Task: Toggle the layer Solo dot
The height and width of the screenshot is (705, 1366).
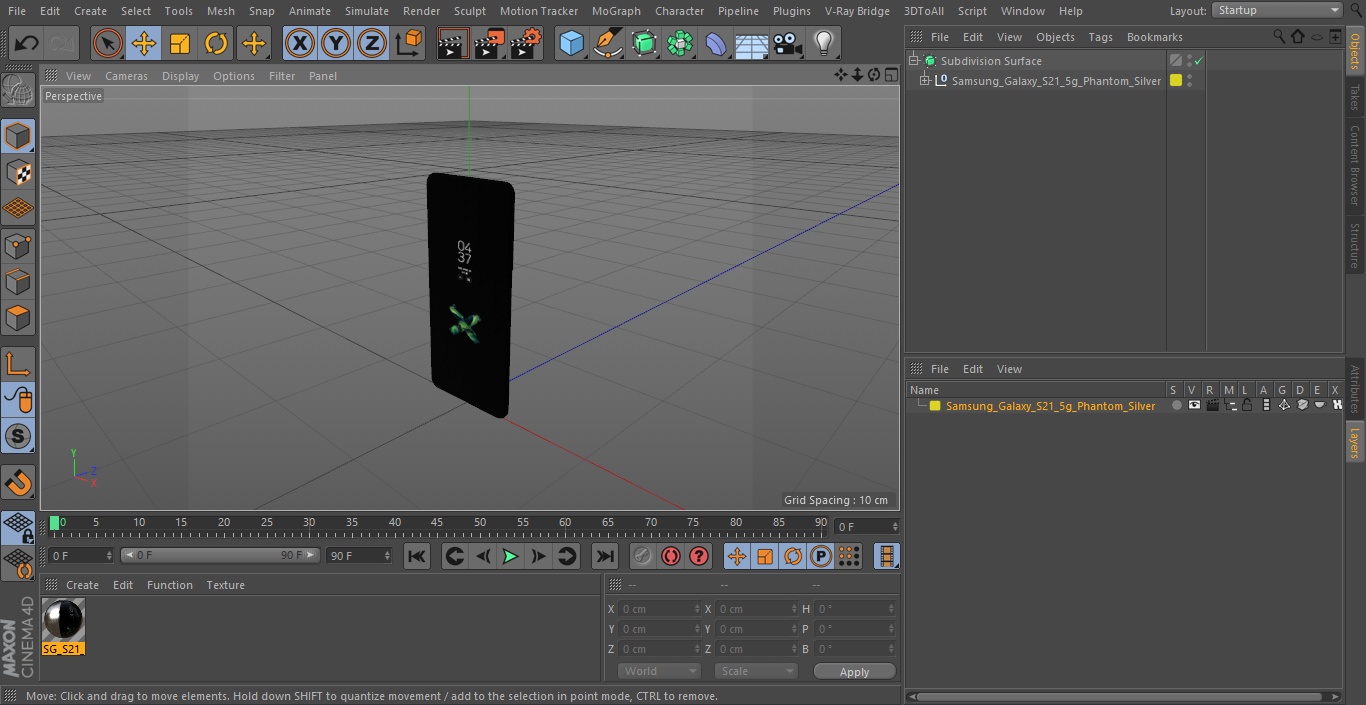Action: (1177, 406)
